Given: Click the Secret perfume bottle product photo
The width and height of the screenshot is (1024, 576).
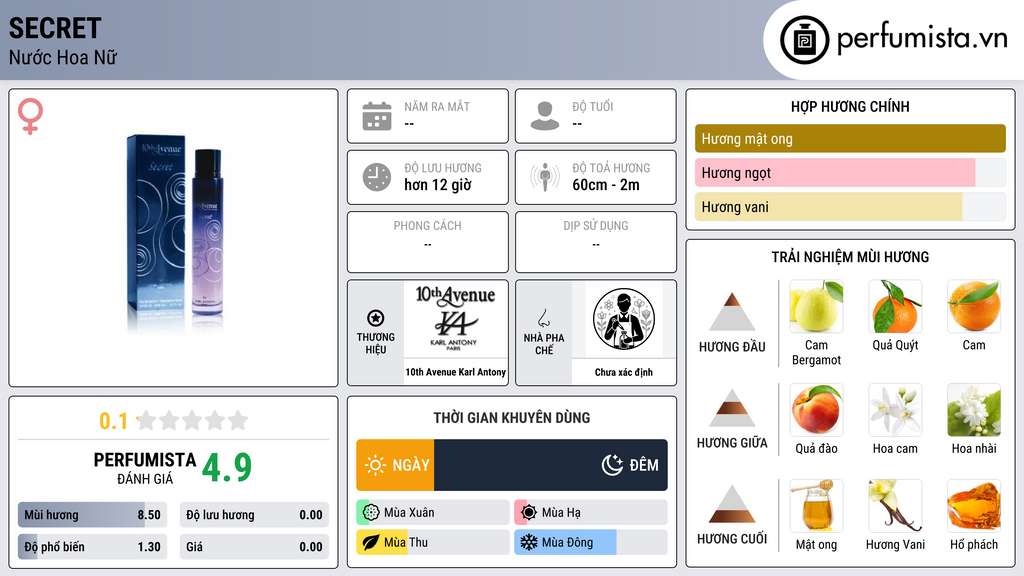Looking at the screenshot, I should (175, 234).
